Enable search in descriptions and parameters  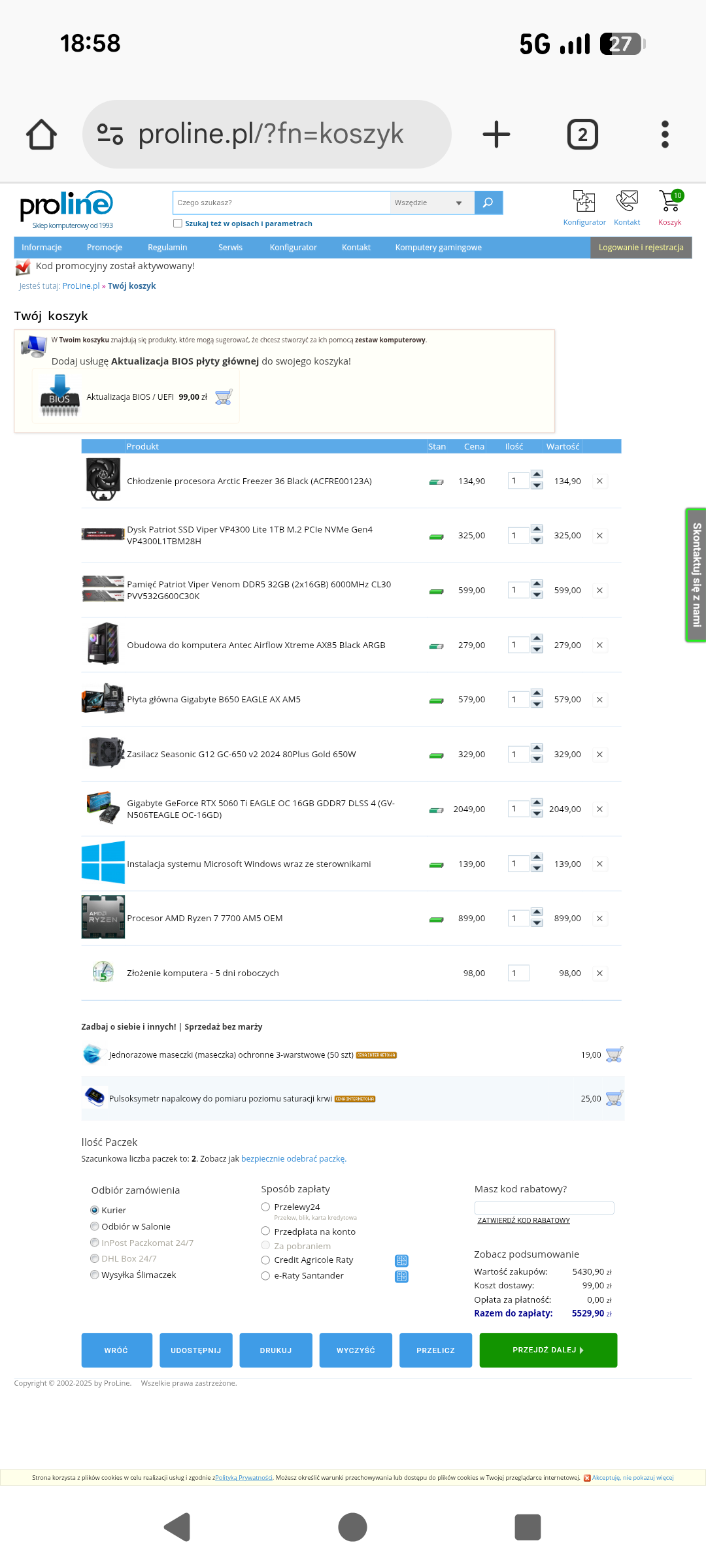[x=177, y=223]
